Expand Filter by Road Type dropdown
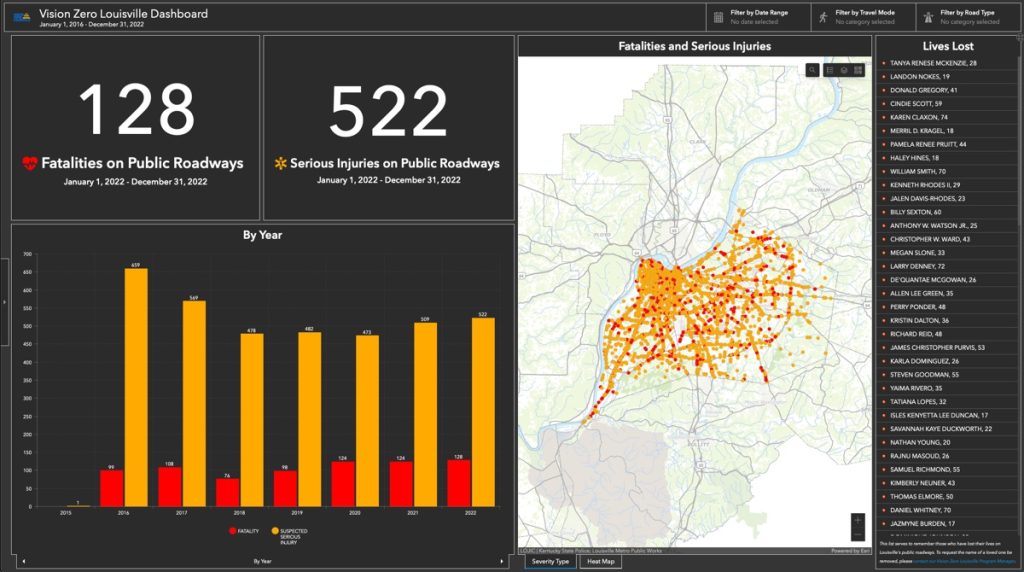Viewport: 1024px width, 572px height. pyautogui.click(x=968, y=17)
